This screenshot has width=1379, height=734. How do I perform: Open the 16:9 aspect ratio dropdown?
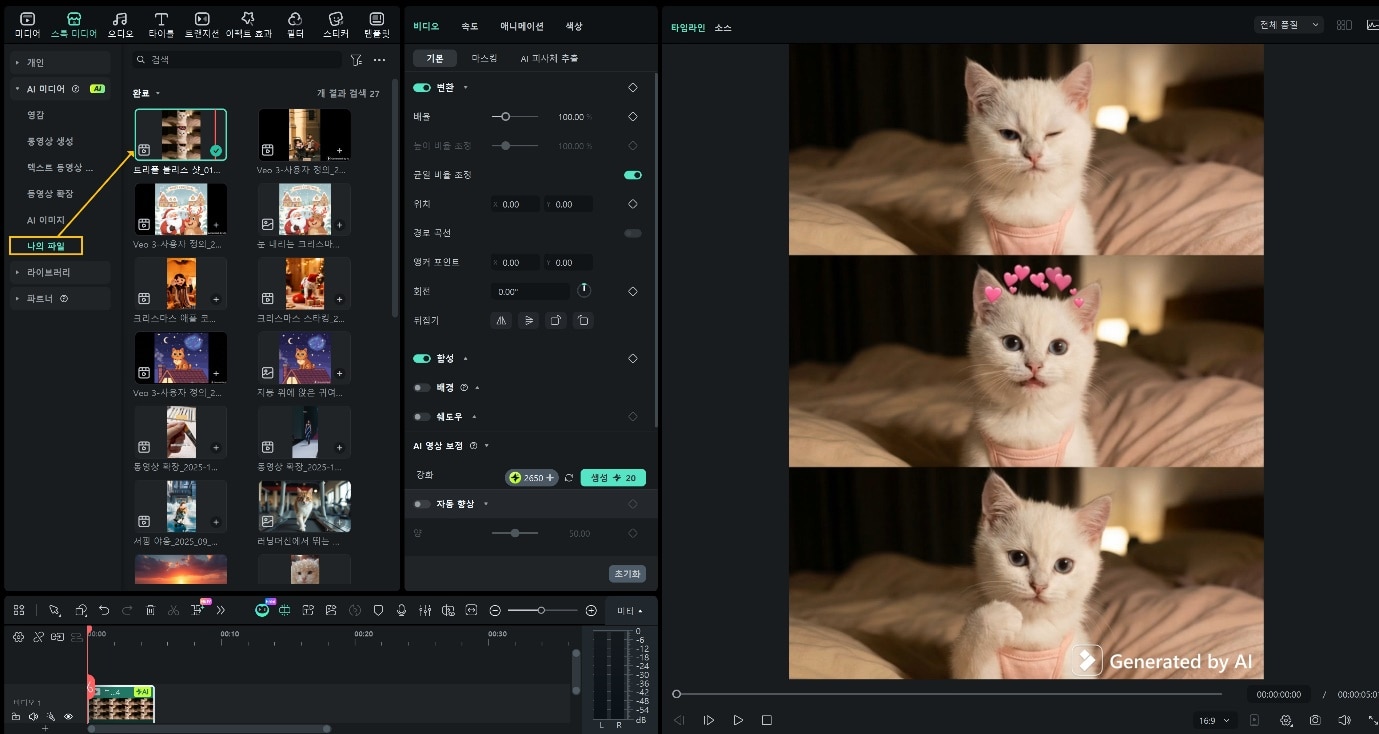coord(1214,720)
